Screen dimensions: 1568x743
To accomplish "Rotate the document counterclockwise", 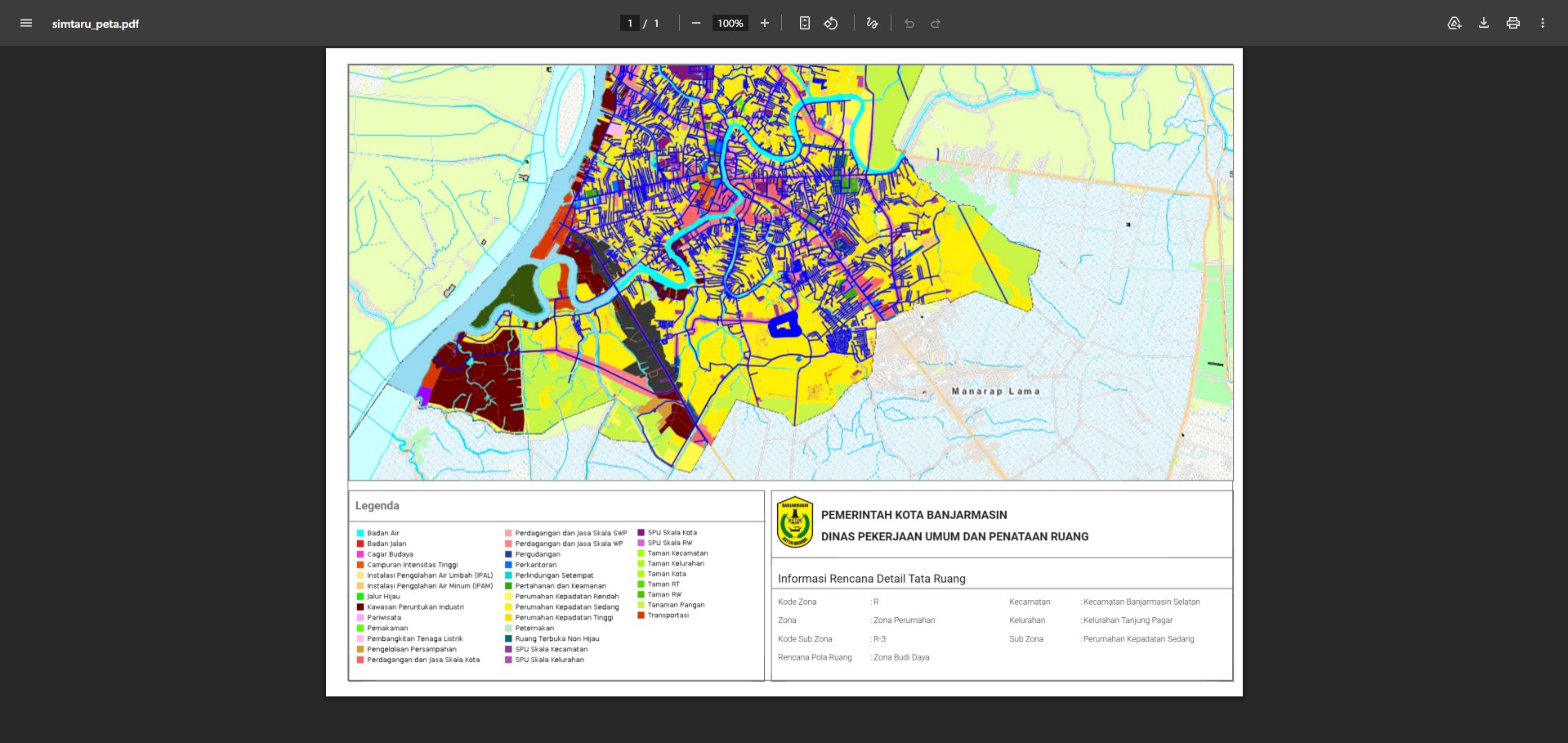I will coord(831,23).
